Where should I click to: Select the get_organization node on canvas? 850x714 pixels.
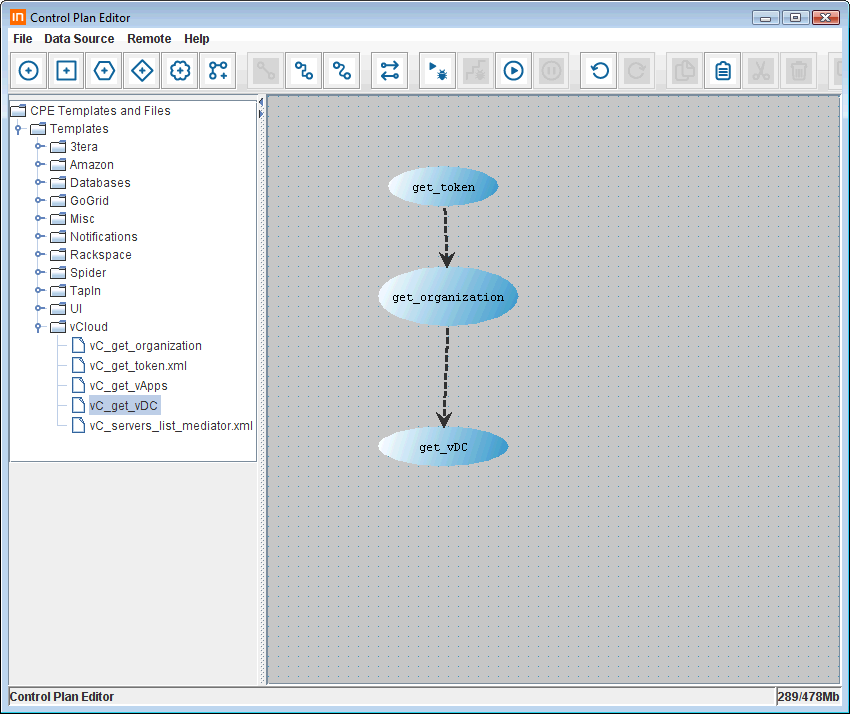[x=448, y=297]
